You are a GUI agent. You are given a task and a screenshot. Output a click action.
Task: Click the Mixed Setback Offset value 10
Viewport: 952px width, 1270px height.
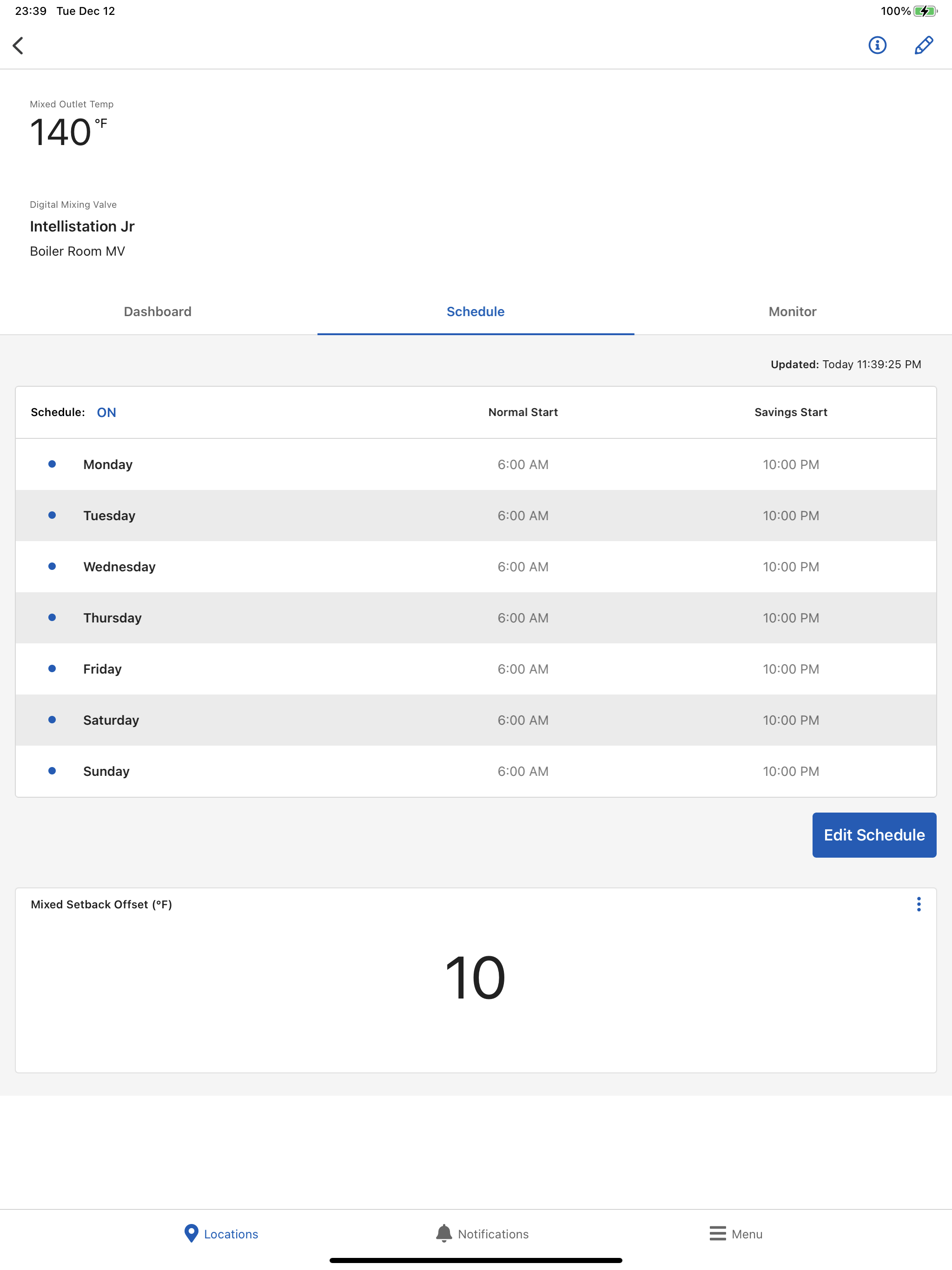tap(476, 977)
